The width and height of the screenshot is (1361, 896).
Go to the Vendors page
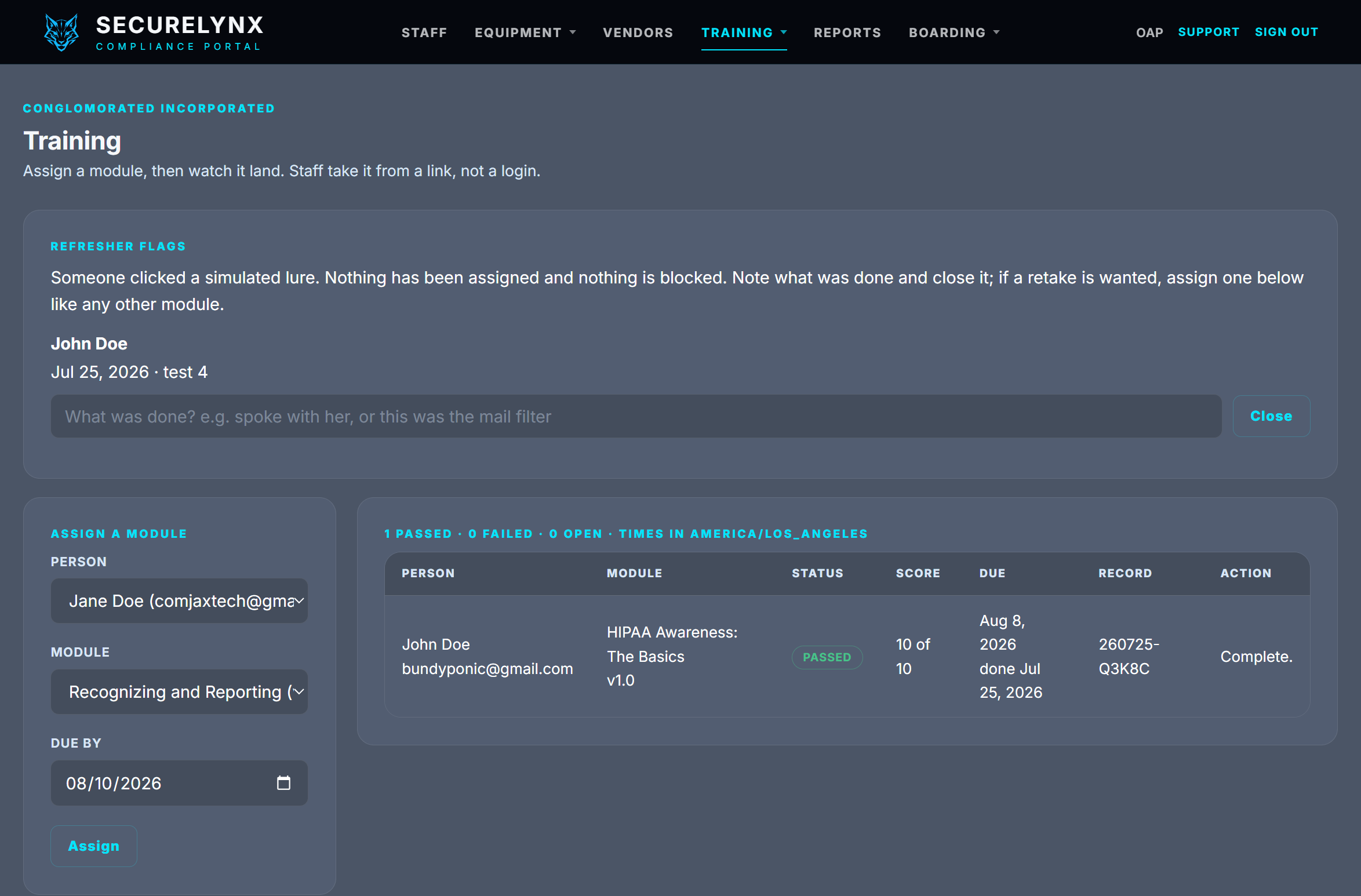point(638,32)
